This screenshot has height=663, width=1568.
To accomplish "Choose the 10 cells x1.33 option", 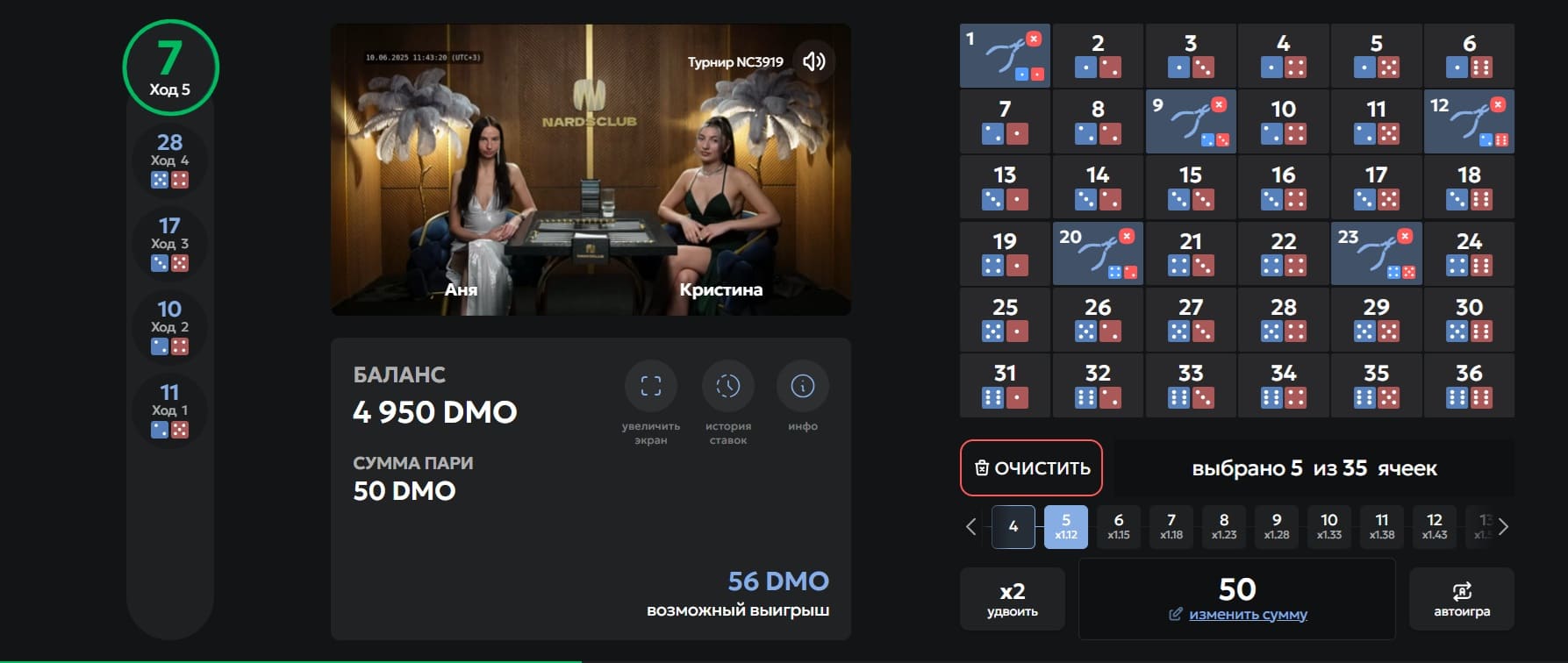I will pyautogui.click(x=1328, y=526).
